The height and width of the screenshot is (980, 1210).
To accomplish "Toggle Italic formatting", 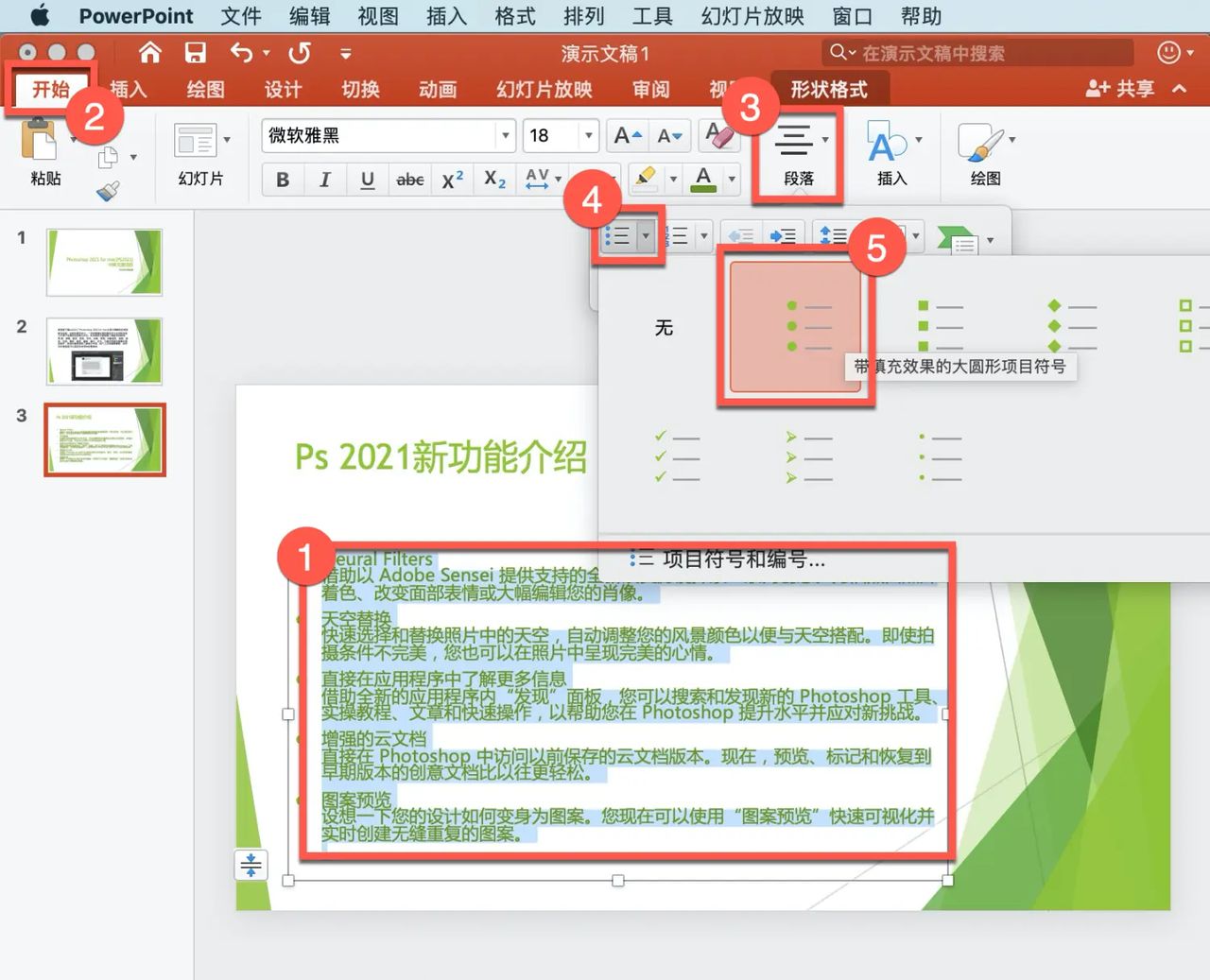I will coord(324,180).
